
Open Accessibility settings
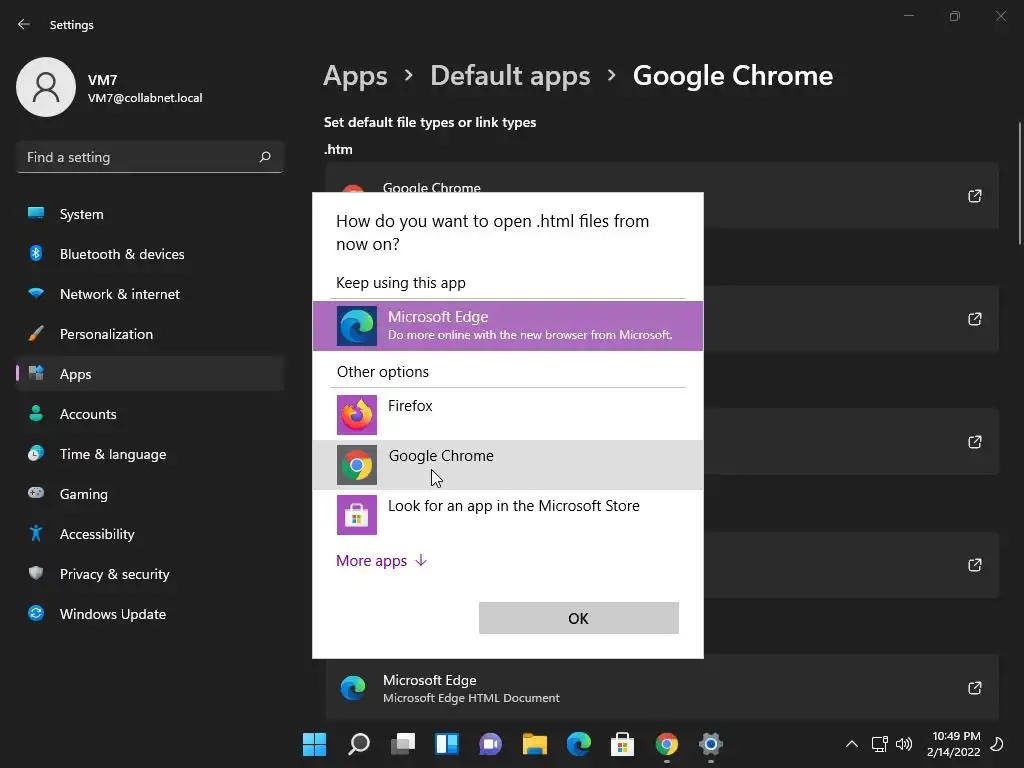150,534
